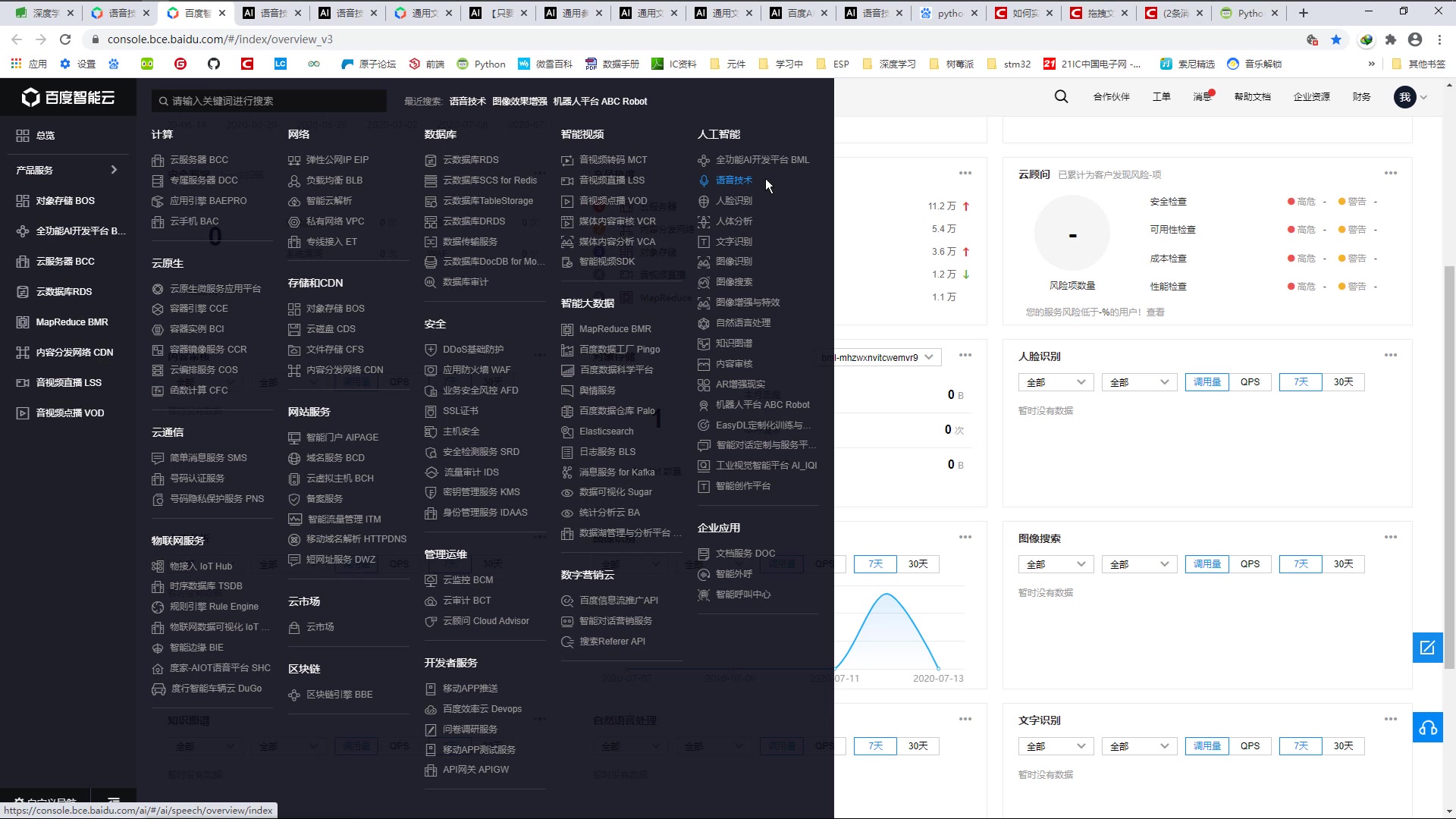Open the 工单 header menu
This screenshot has height=819, width=1456.
(1161, 96)
